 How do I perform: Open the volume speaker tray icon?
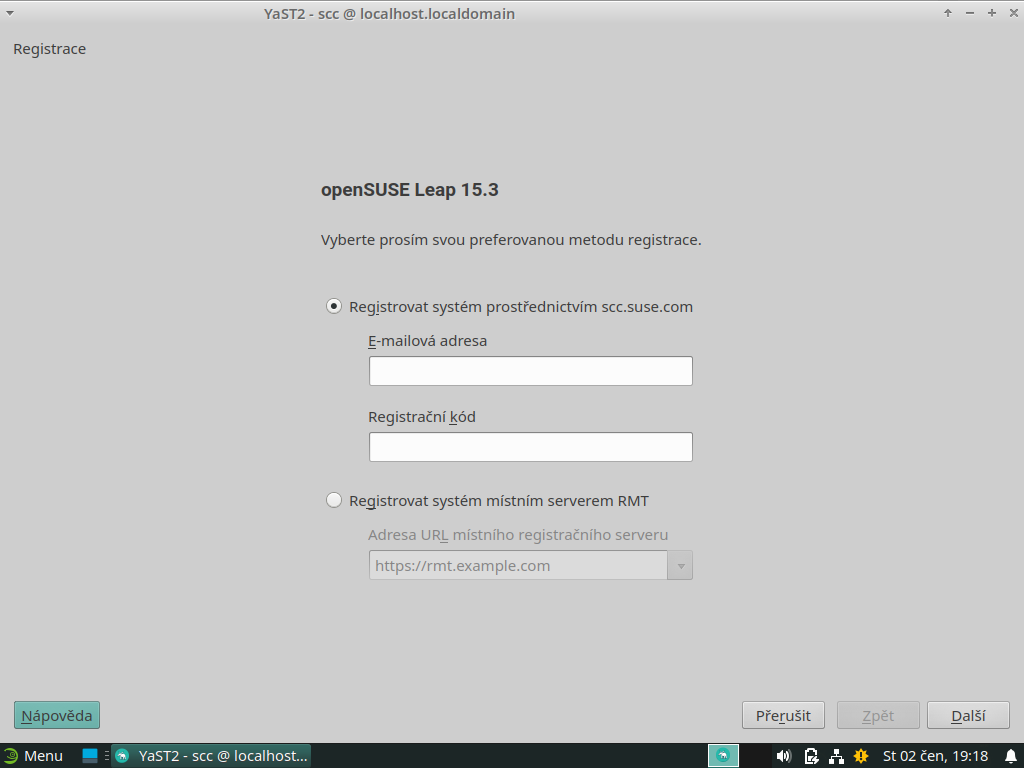point(784,756)
